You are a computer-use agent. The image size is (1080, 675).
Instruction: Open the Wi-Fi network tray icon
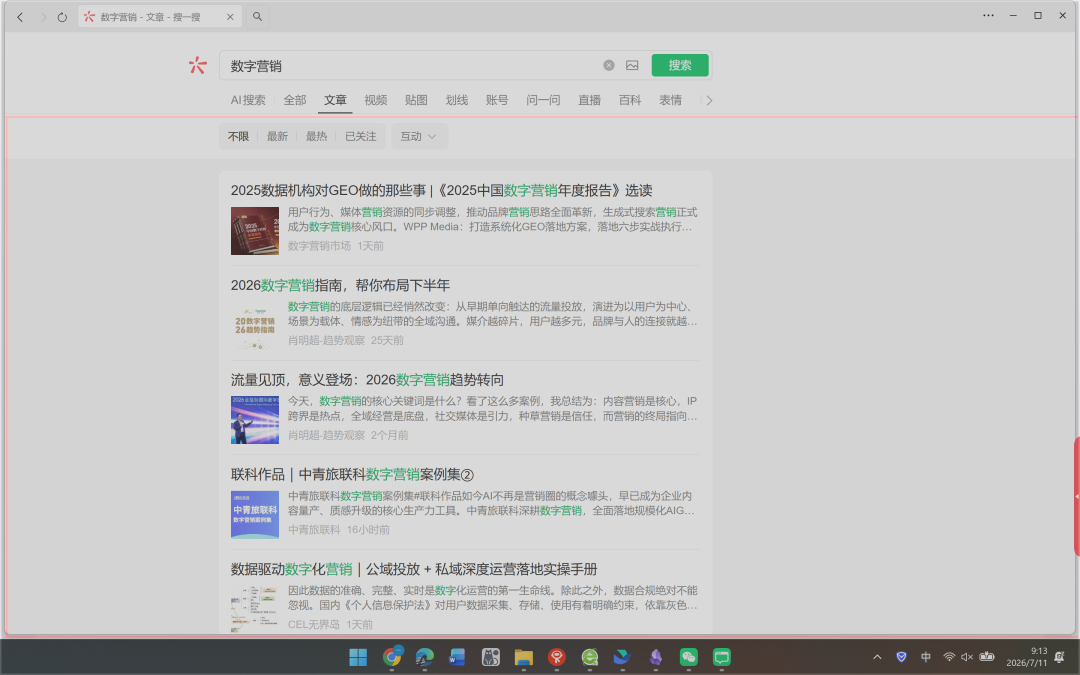949,657
